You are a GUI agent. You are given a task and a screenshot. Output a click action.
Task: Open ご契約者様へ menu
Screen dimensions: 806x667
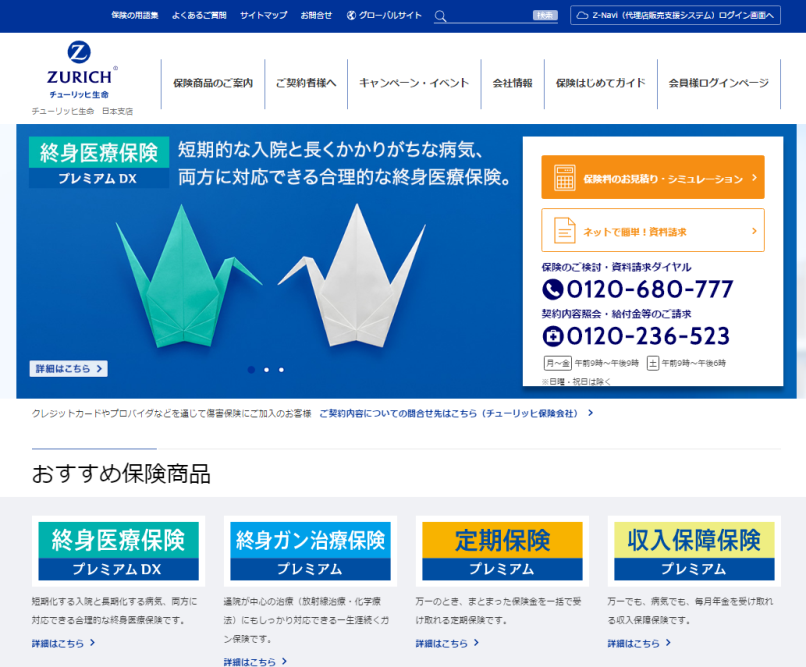(306, 83)
